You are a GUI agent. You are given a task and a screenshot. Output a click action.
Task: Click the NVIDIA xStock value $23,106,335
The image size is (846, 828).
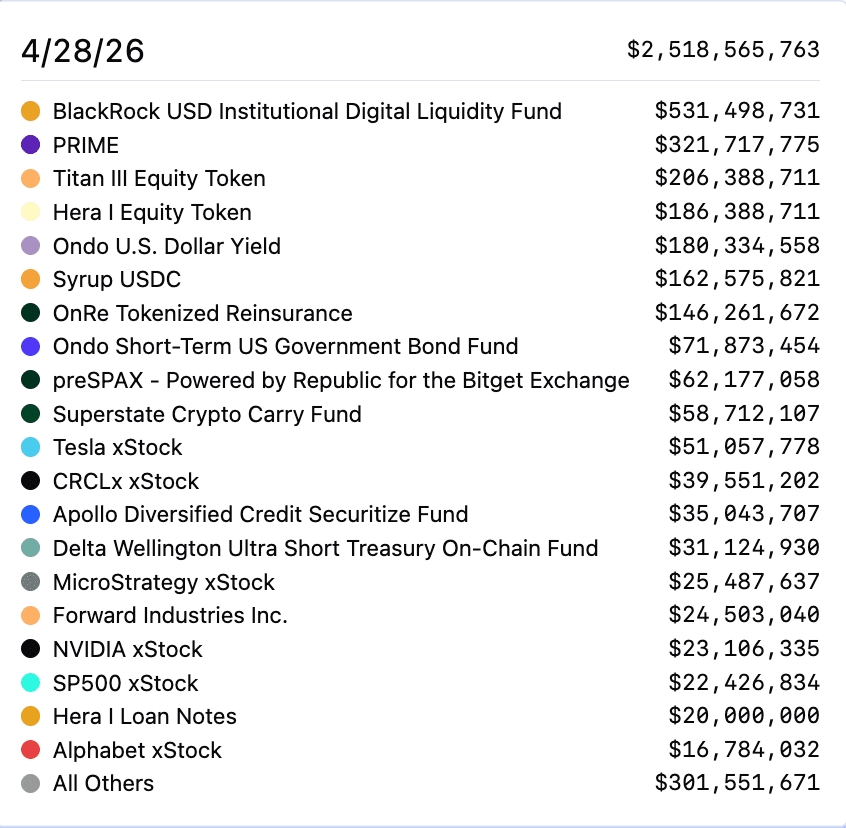[x=744, y=649]
